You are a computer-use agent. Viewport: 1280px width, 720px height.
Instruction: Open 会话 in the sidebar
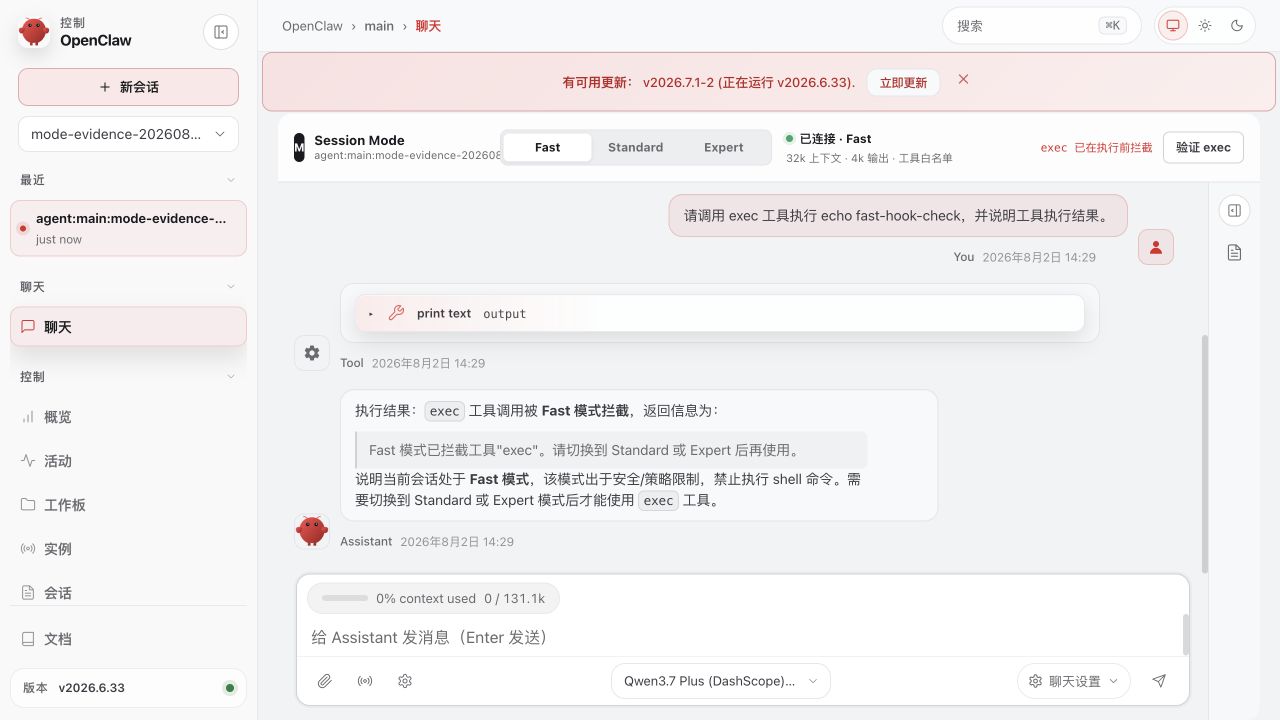coord(128,593)
